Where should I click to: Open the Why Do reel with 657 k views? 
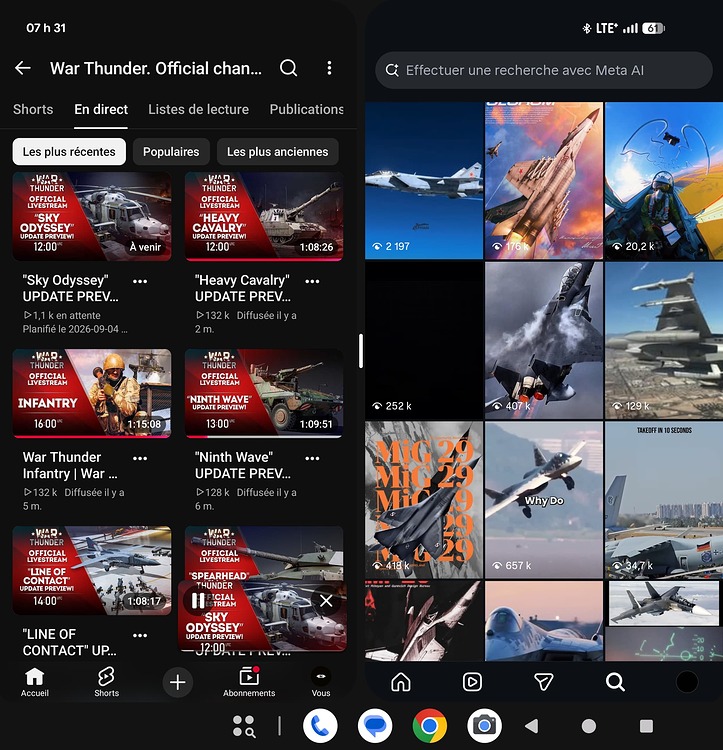click(544, 500)
